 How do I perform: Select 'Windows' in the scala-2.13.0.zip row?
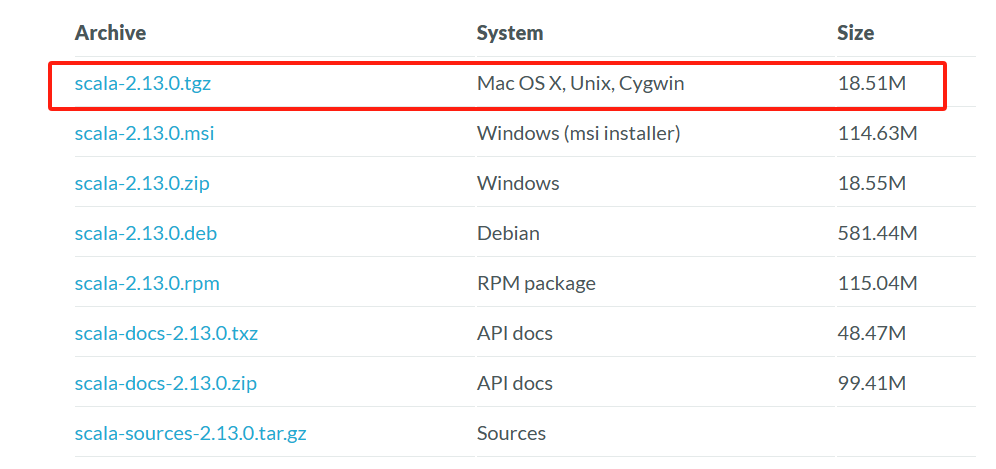point(518,184)
